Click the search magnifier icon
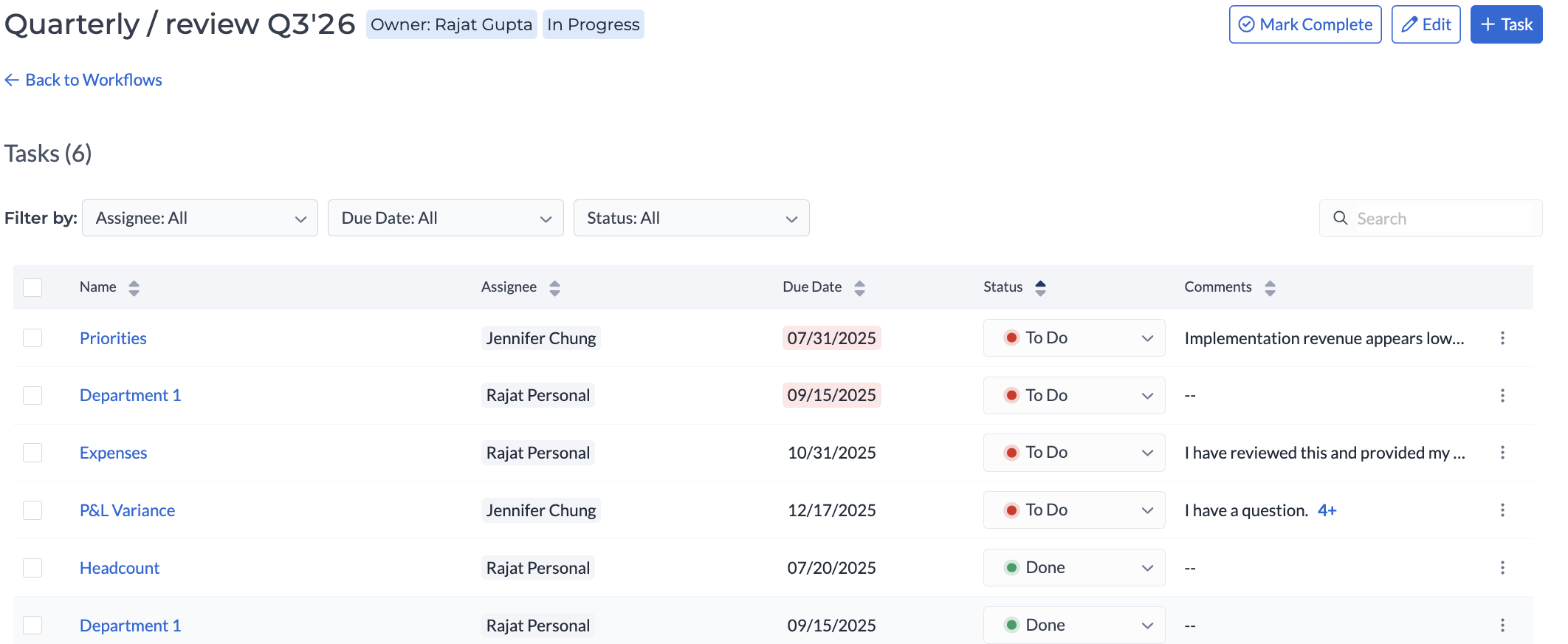This screenshot has width=1568, height=644. 1340,219
